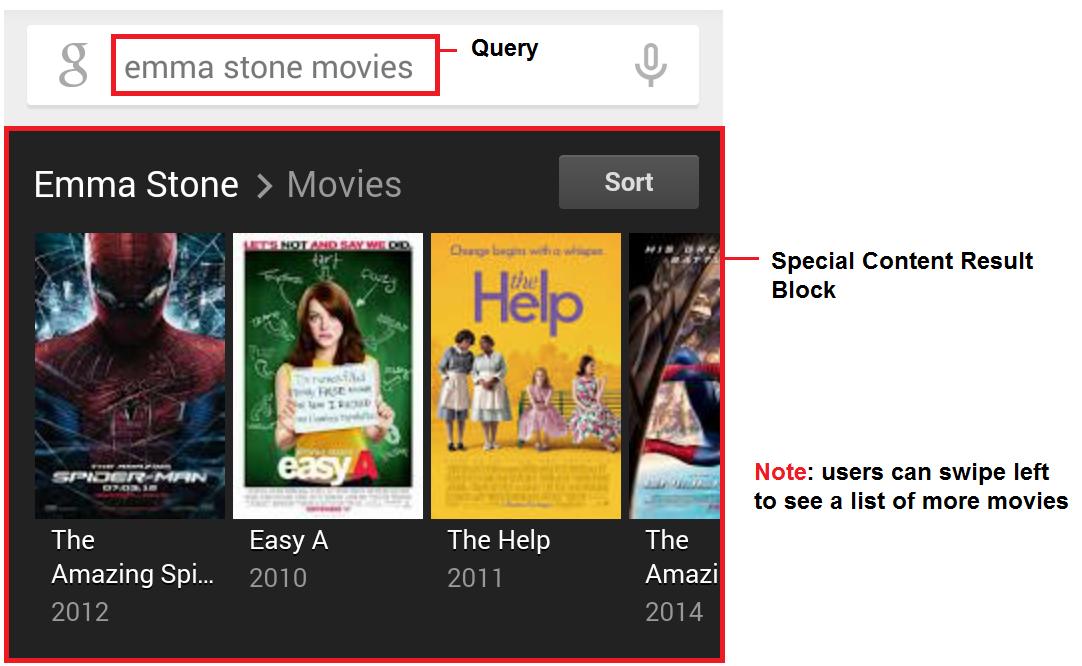
Task: Open the partially visible 2014 Spider-Man poster
Action: click(674, 375)
